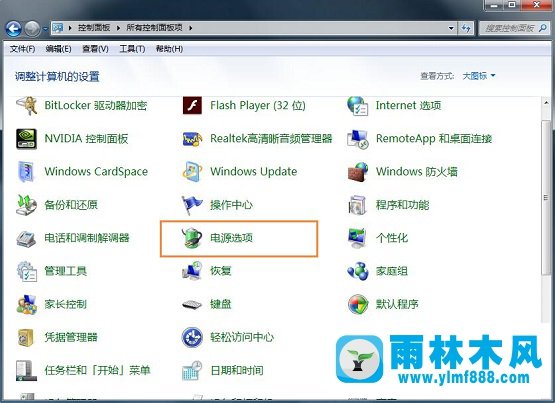Image resolution: width=555 pixels, height=403 pixels.
Task: Open BitLocker 驱动器加密 icon
Action: coord(27,105)
